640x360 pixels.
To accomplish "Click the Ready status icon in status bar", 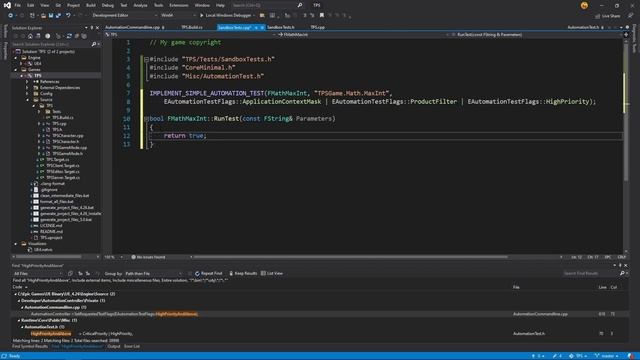I will coord(4,356).
